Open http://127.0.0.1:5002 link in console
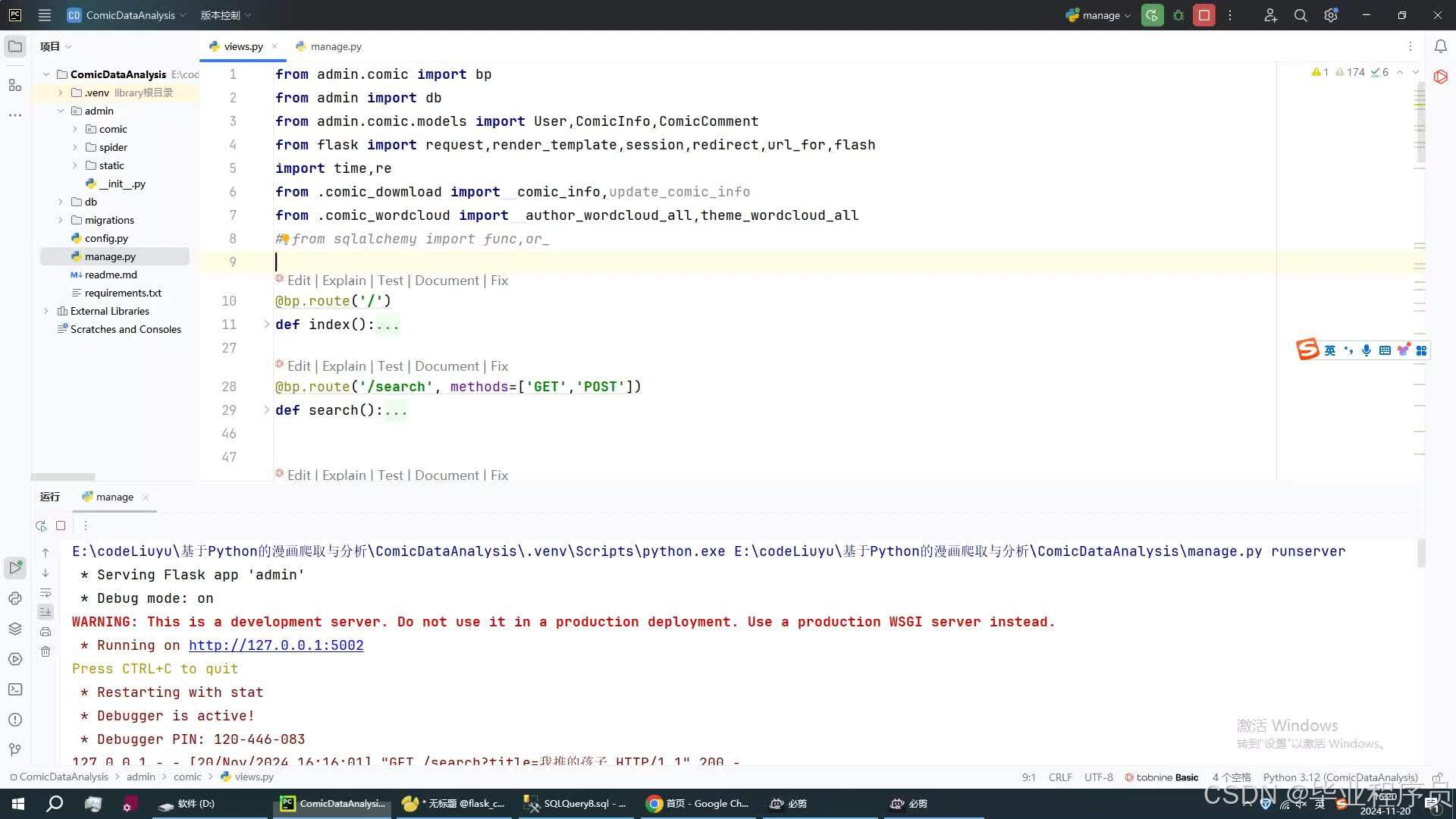1456x819 pixels. point(276,645)
